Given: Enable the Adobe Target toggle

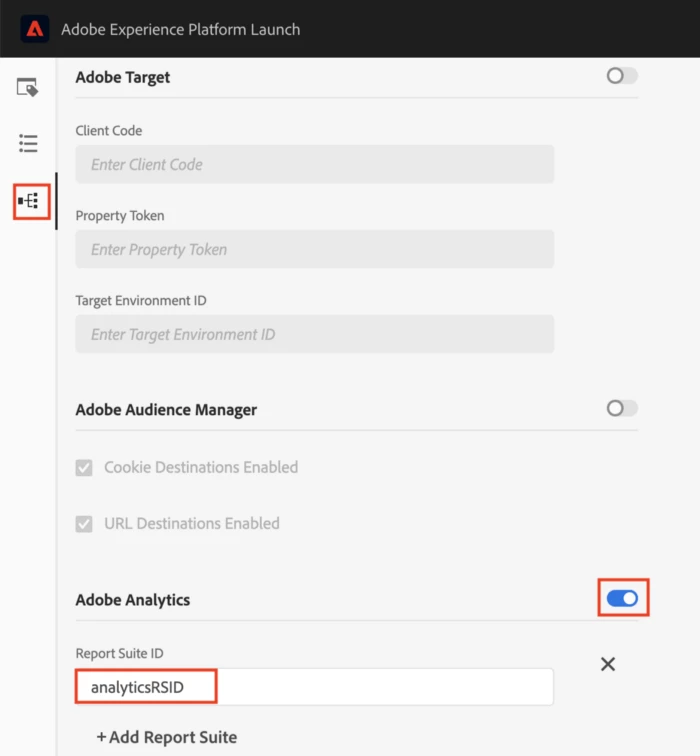Looking at the screenshot, I should [622, 76].
